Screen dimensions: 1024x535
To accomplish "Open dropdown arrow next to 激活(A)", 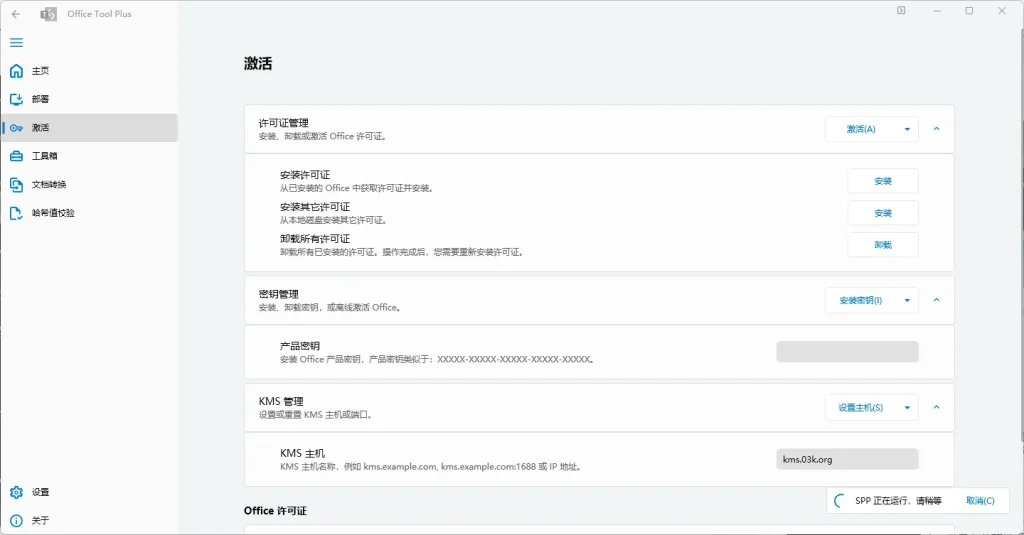I will point(907,129).
